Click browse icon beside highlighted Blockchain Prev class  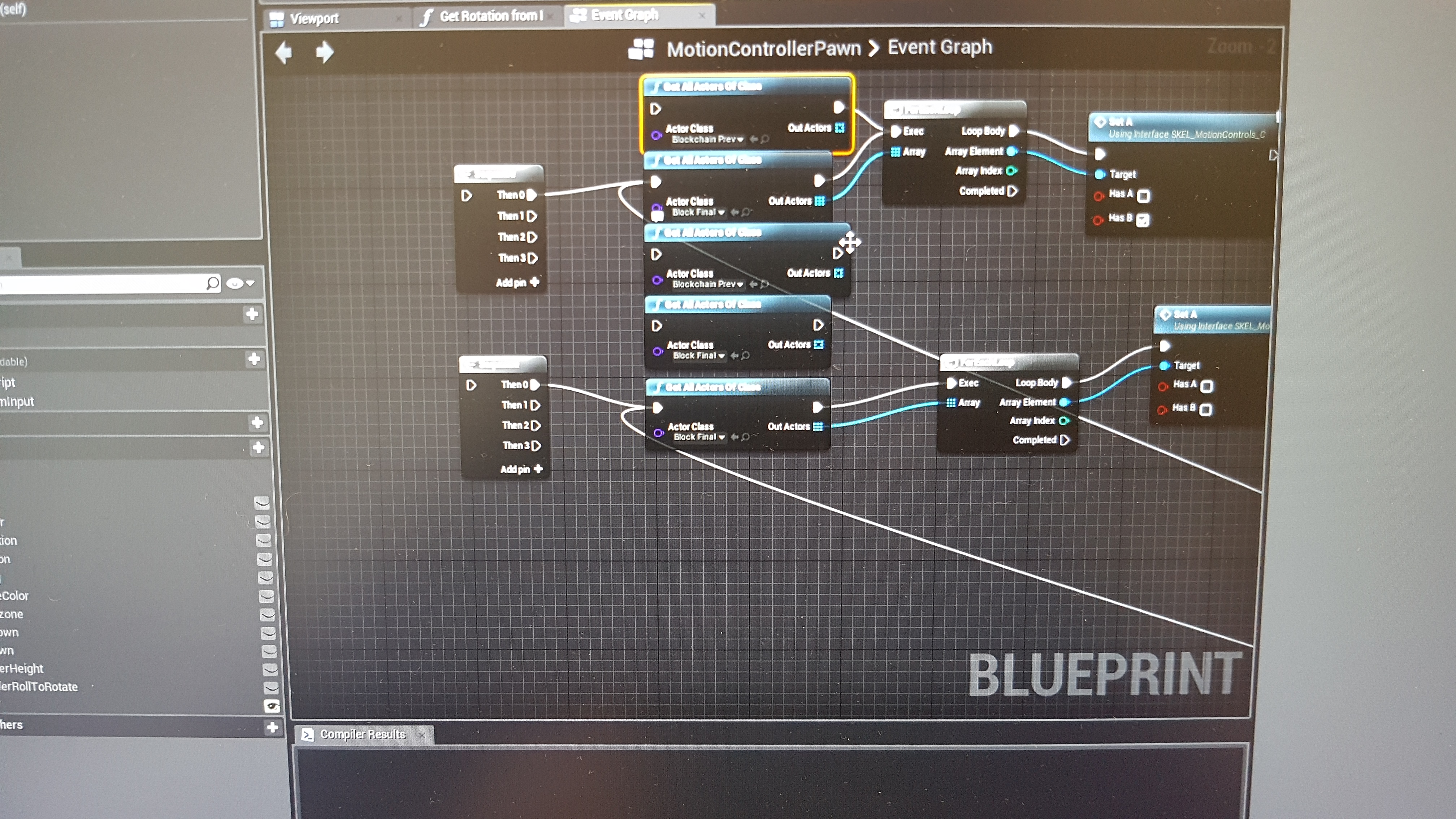pos(765,139)
